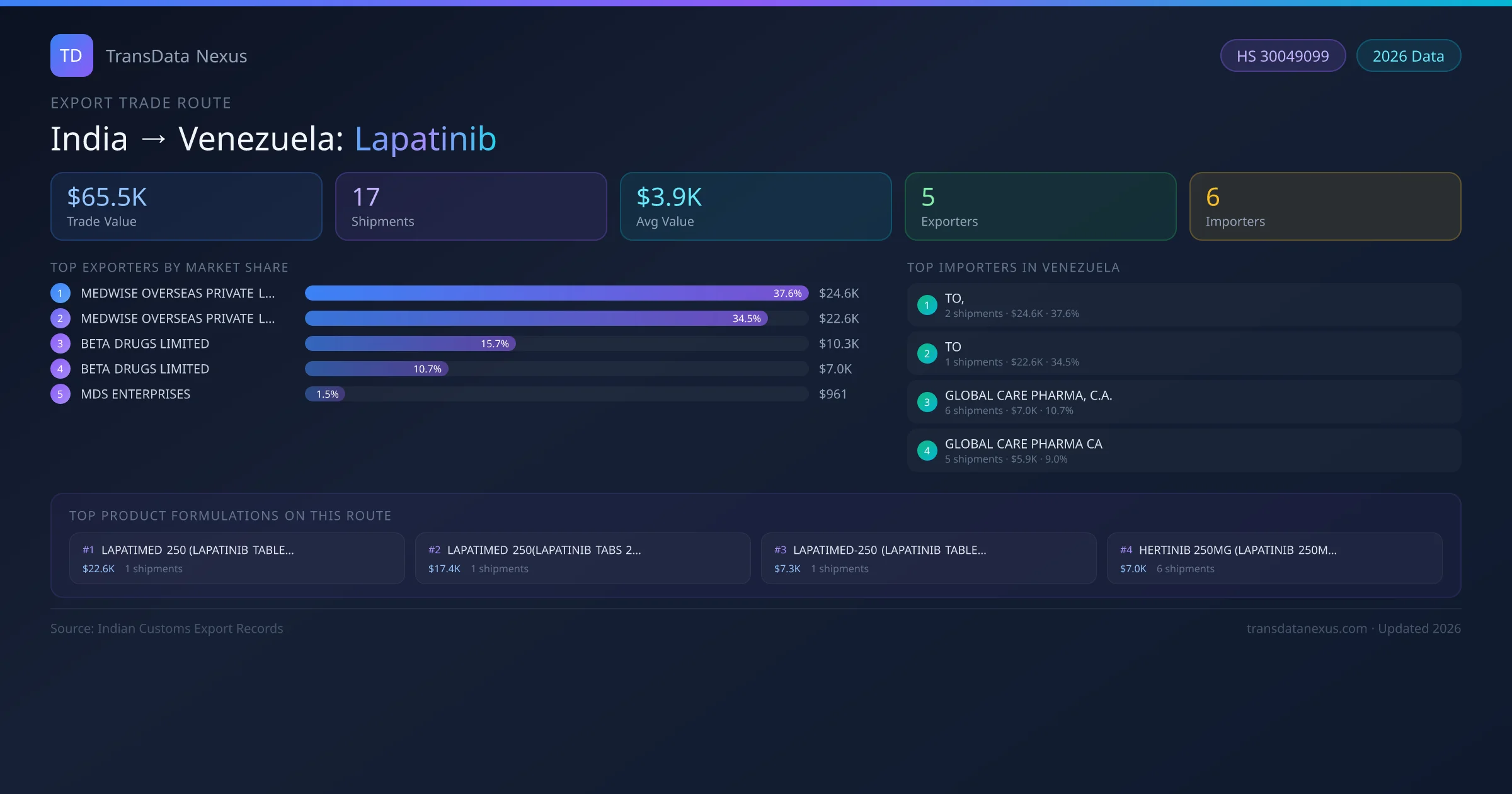Select the #4 HERTINIB 250MG formulation card

1274,558
